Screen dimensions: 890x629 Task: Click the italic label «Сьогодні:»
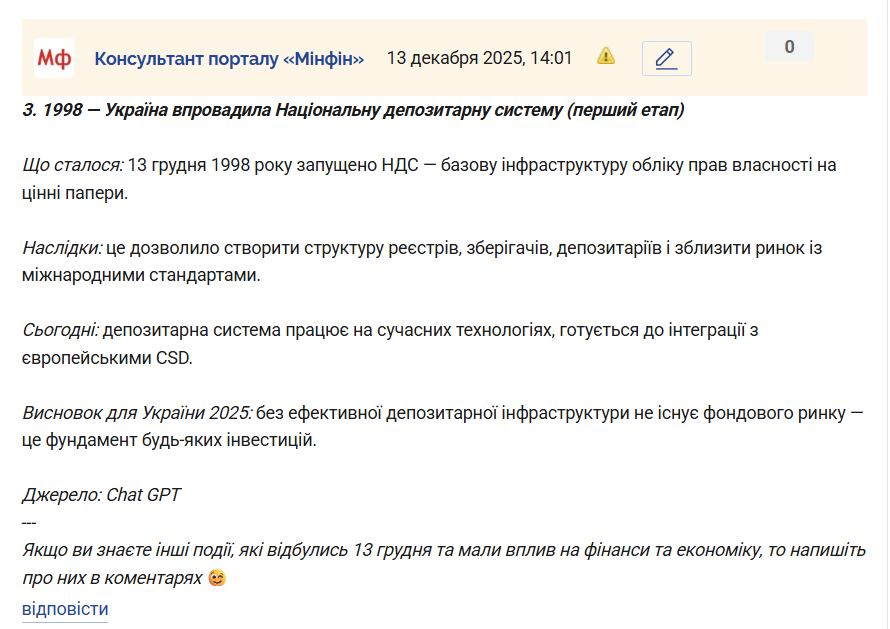tap(60, 329)
